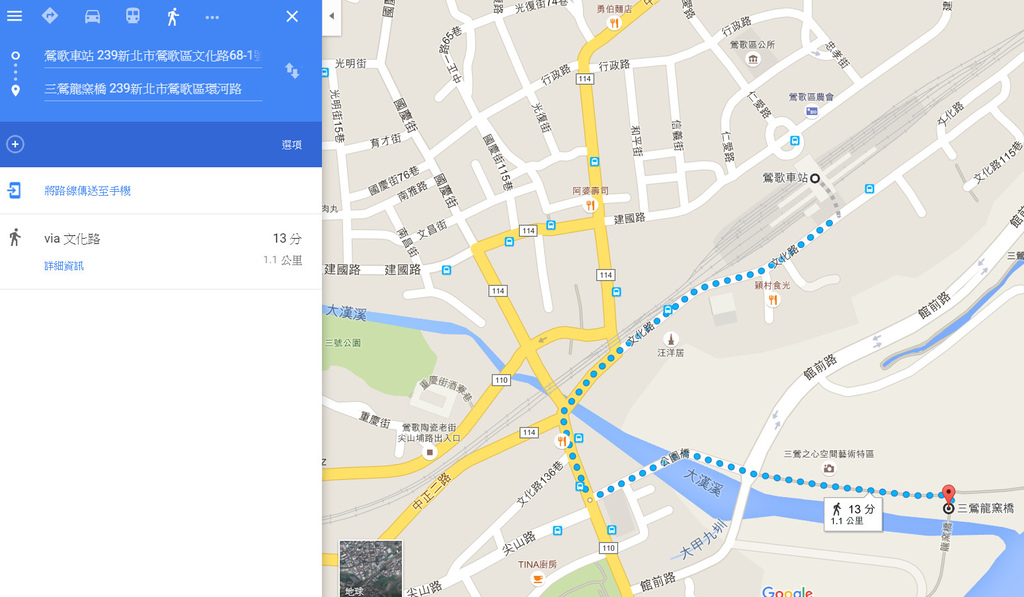Add another destination with plus icon

(15, 144)
